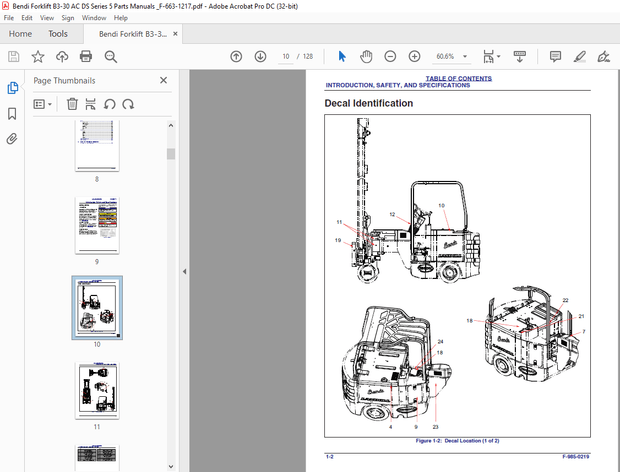Click the thumbnails panel scrollbar handle

tap(171, 154)
